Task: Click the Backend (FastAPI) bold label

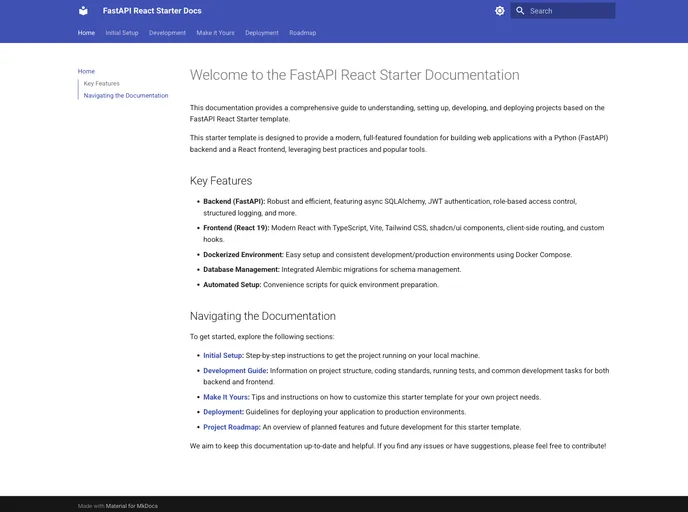Action: [234, 201]
